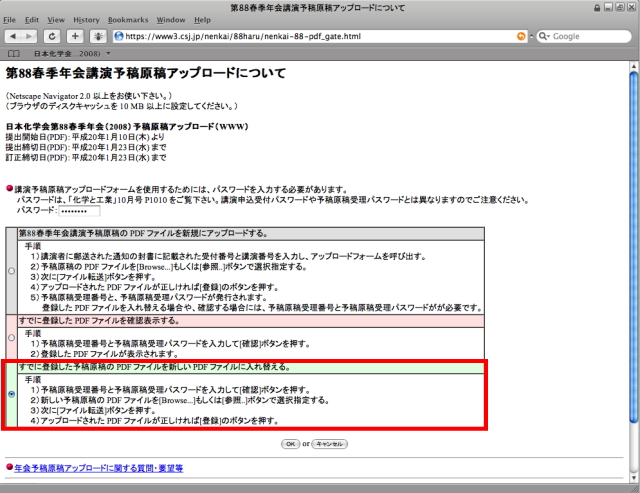Image resolution: width=640 pixels, height=493 pixels.
Task: Click the orange RSS icon in address bar
Action: pos(521,36)
